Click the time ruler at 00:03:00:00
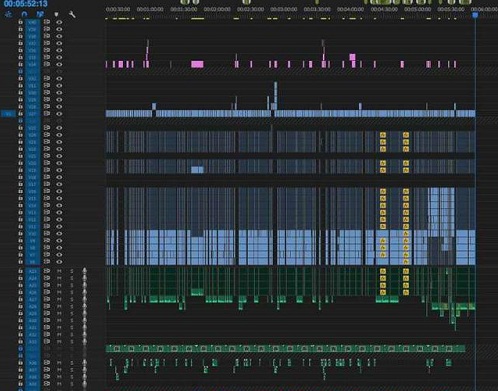The width and height of the screenshot is (498, 391). tap(284, 9)
